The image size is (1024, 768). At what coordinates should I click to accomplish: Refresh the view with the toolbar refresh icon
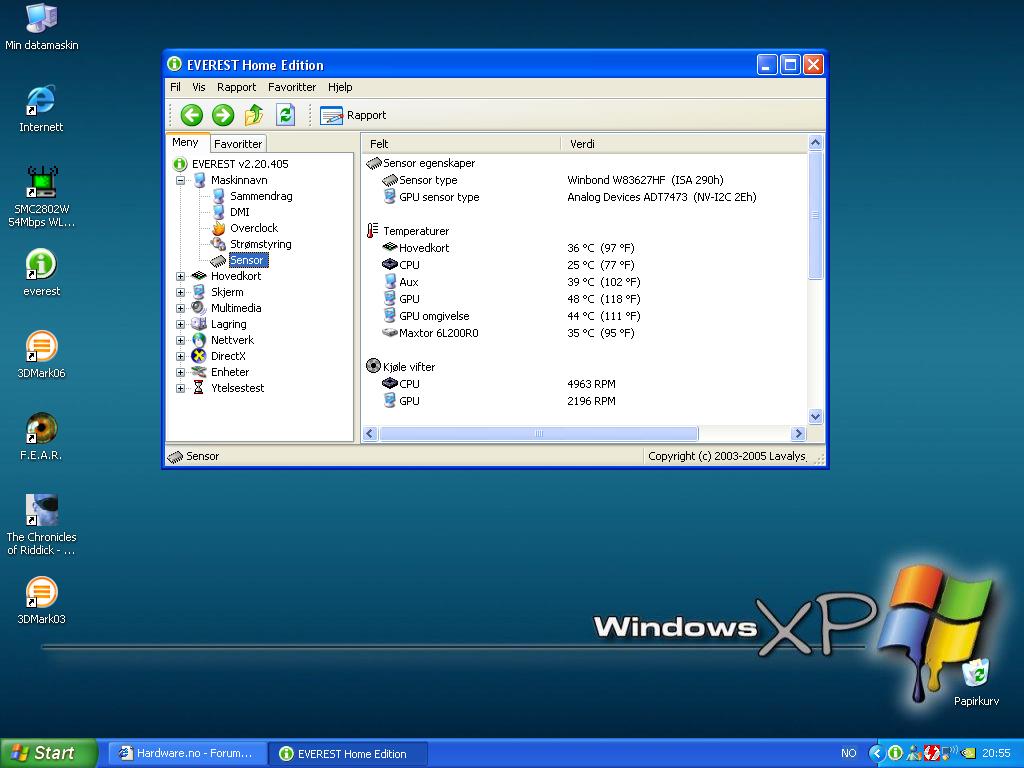(x=285, y=115)
